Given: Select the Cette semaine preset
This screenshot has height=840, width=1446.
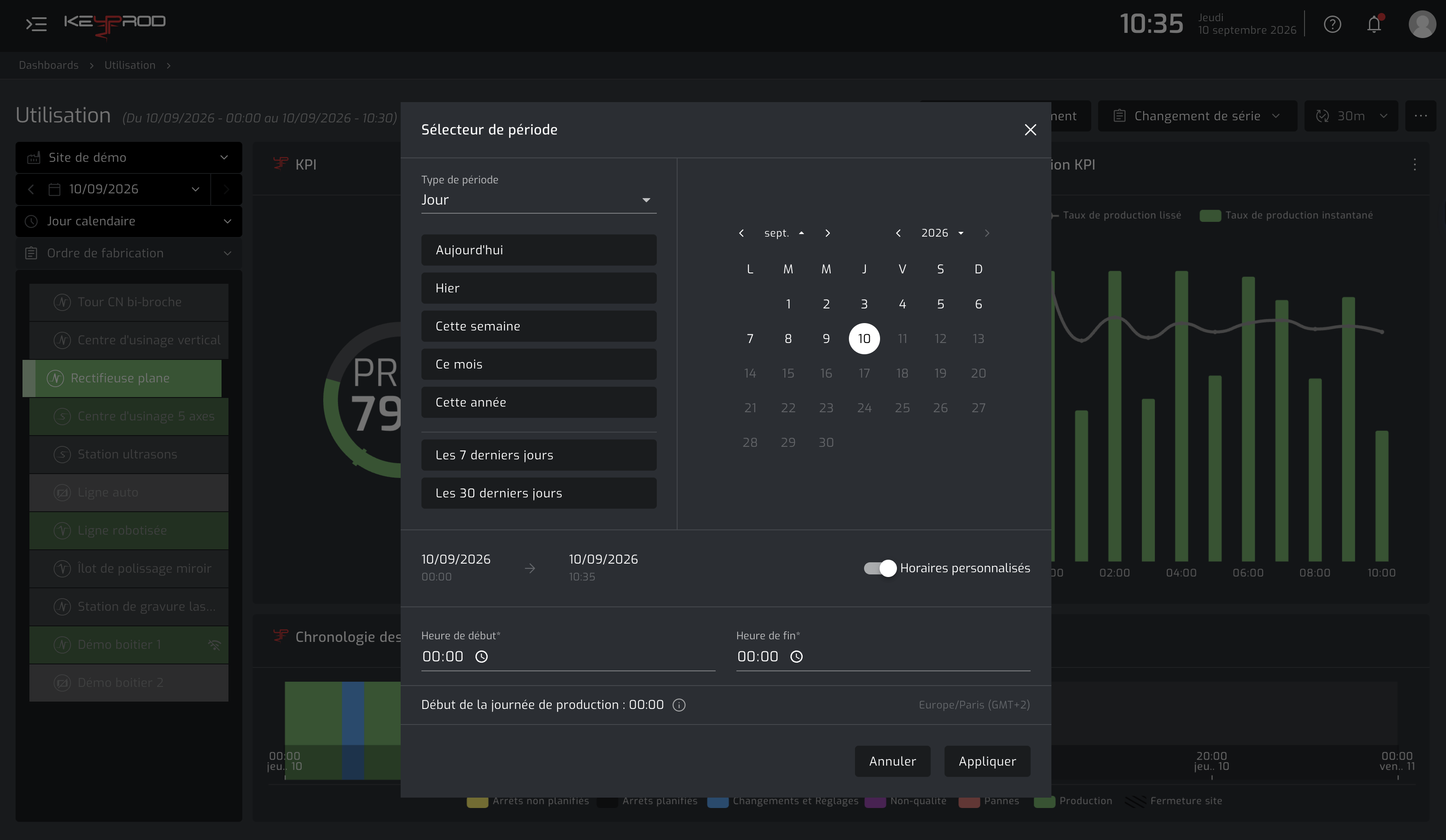Looking at the screenshot, I should click(x=538, y=326).
